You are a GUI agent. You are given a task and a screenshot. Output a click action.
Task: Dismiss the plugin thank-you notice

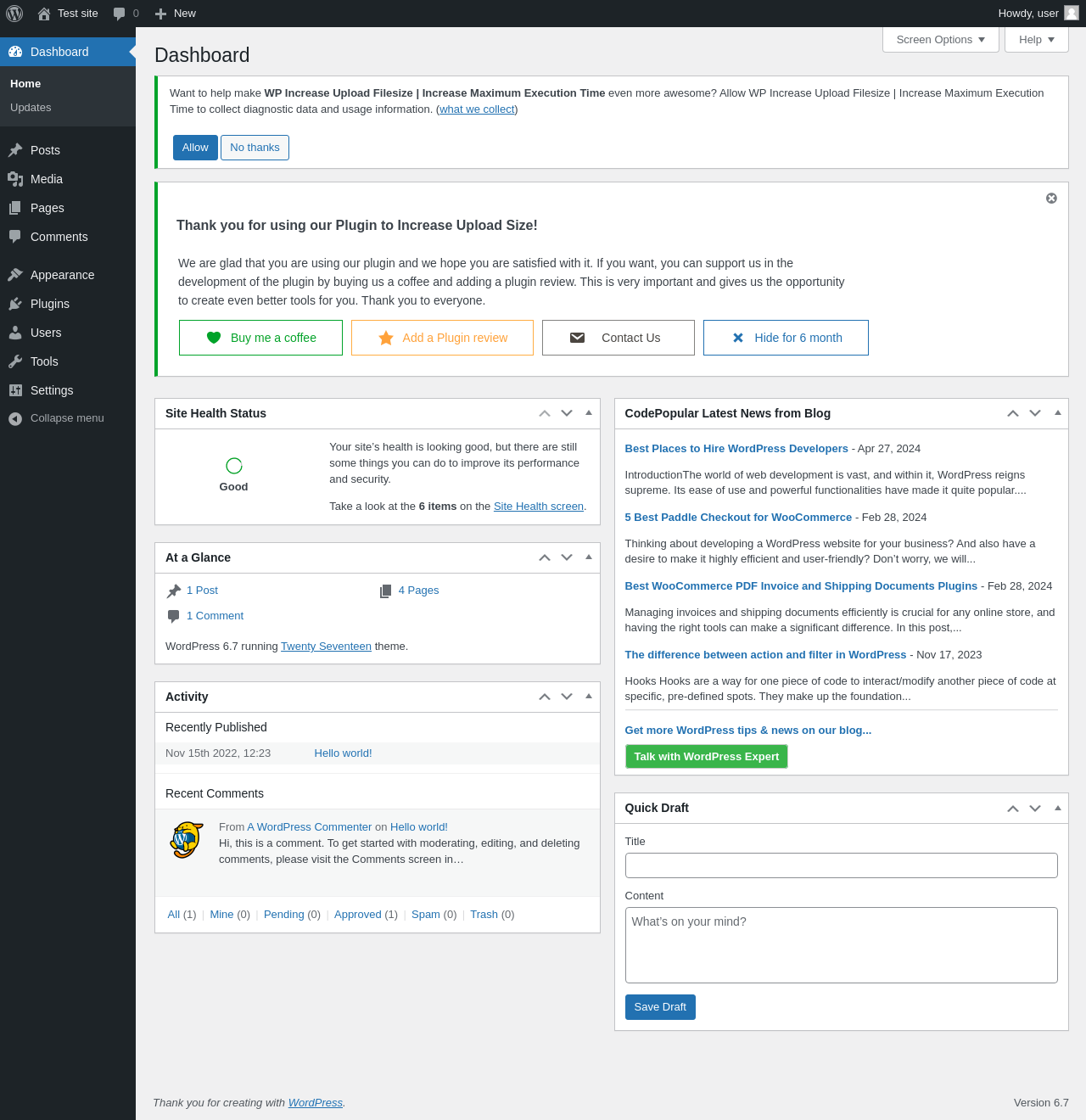(1051, 198)
